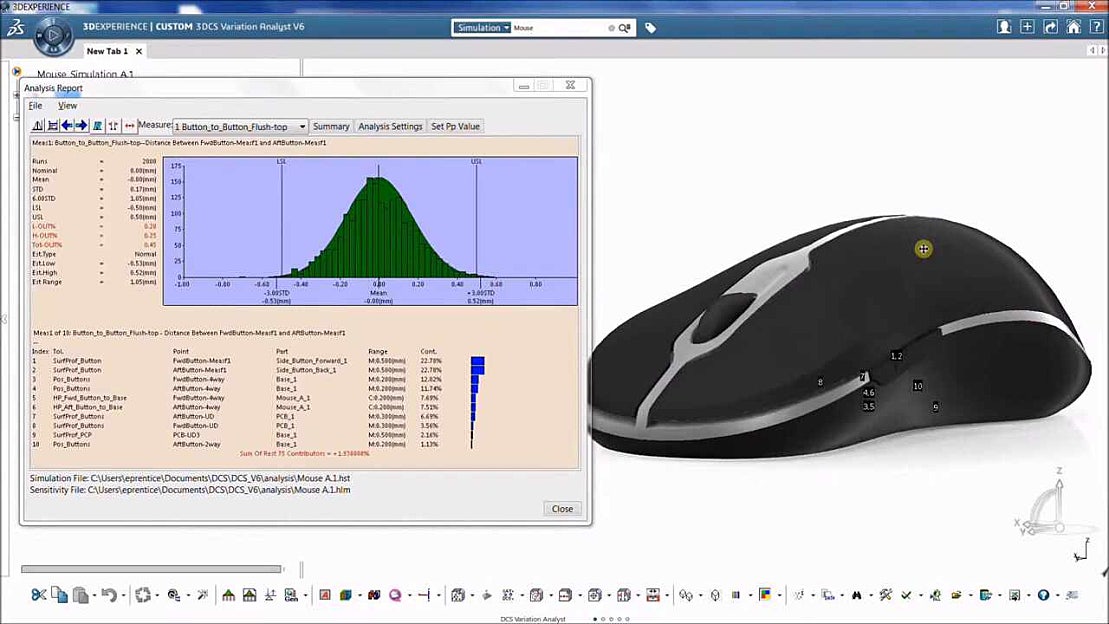Select the Copy icon in bottom toolbar

pyautogui.click(x=57, y=594)
